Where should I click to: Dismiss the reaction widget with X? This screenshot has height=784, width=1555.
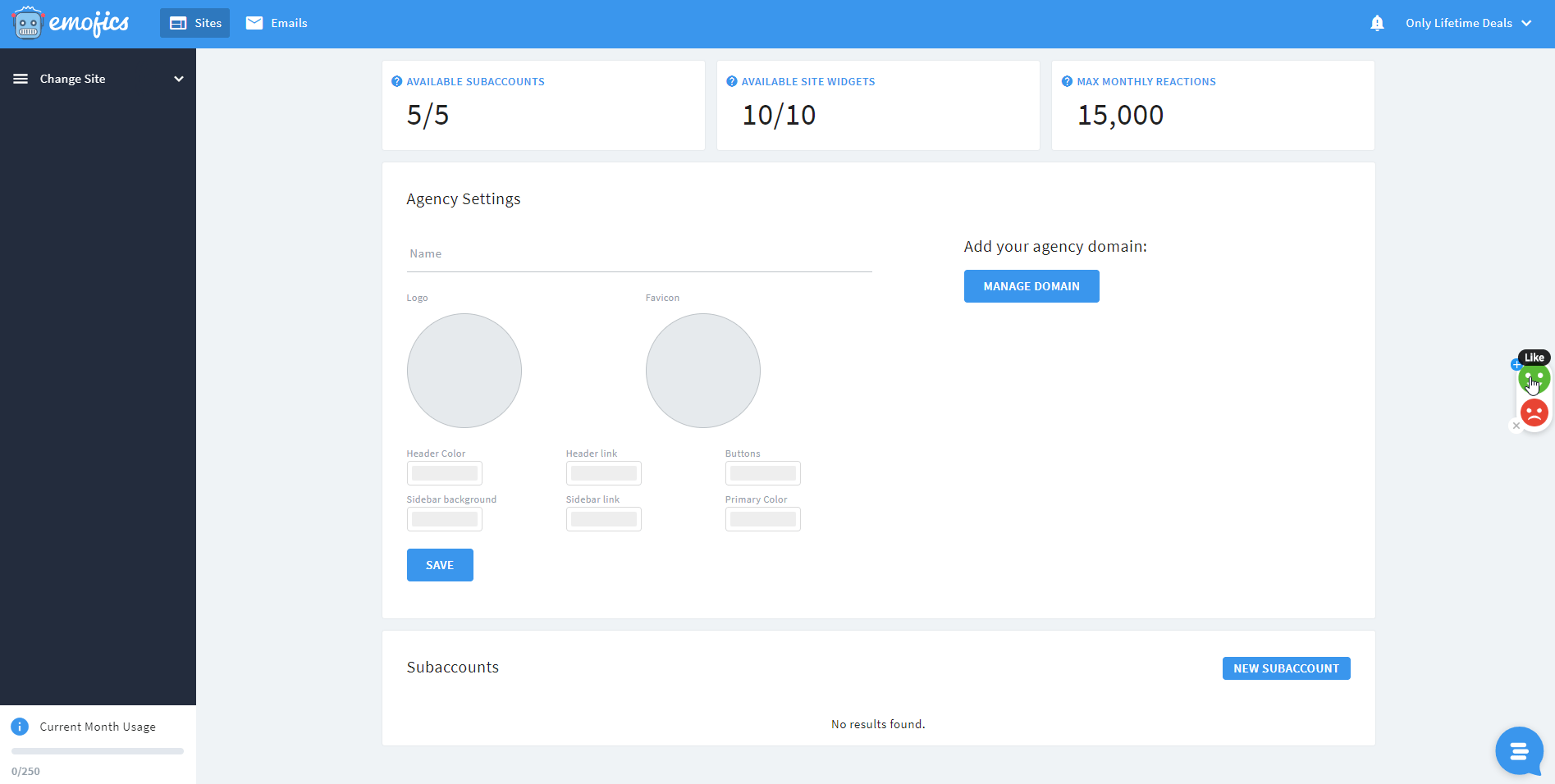pos(1516,426)
